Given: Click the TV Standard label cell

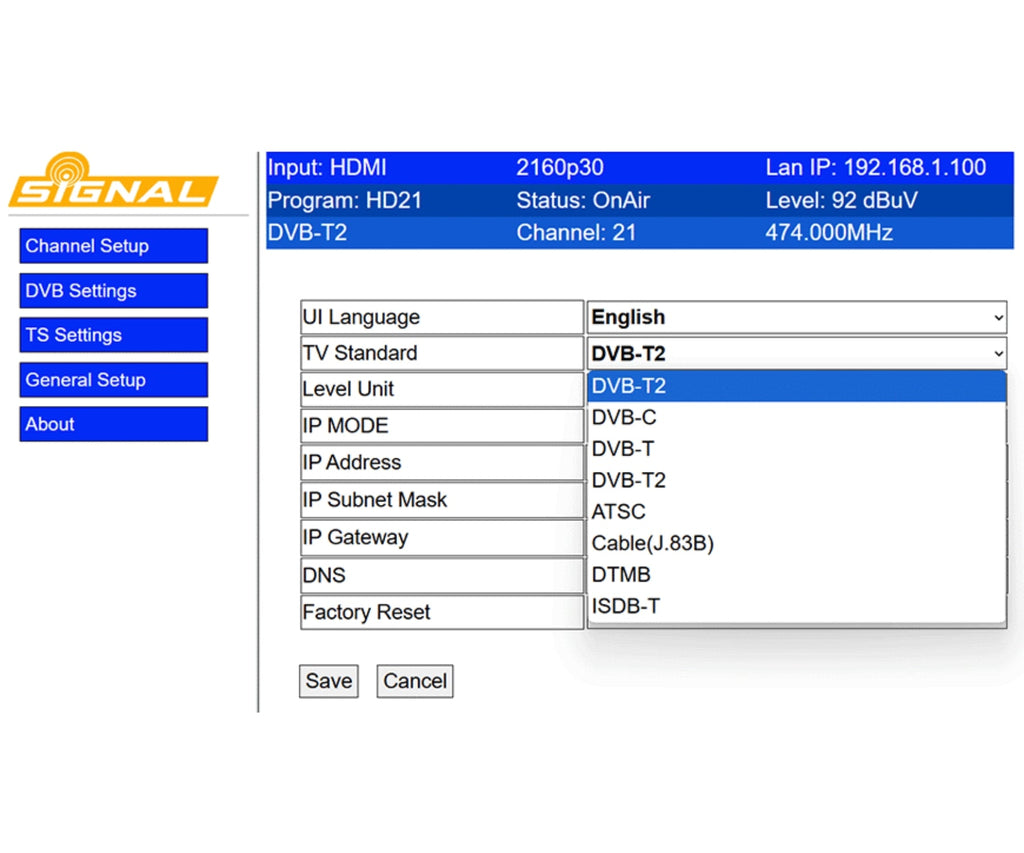Looking at the screenshot, I should pyautogui.click(x=442, y=353).
